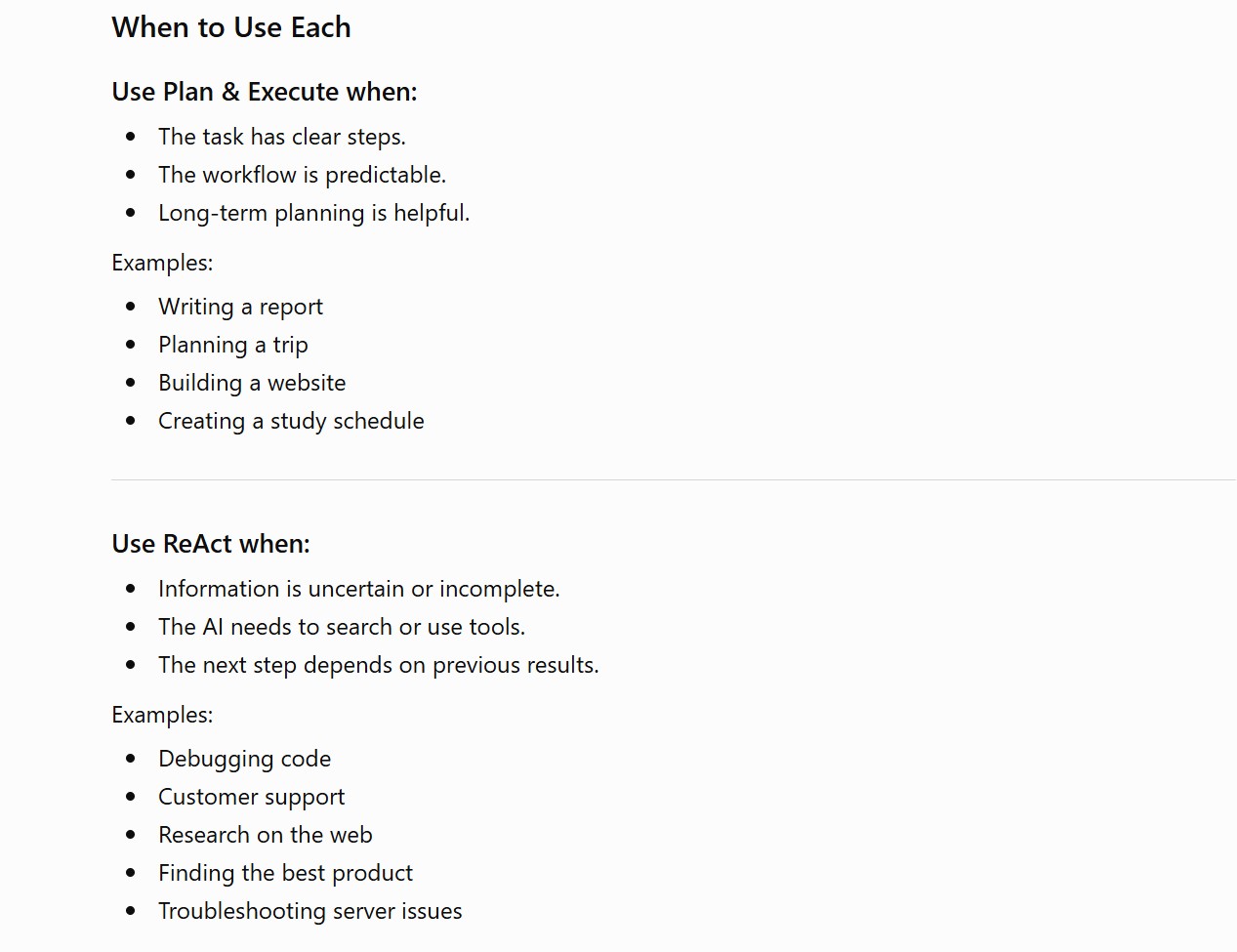Click the 'Customer support' example
1237x952 pixels.
(x=252, y=797)
